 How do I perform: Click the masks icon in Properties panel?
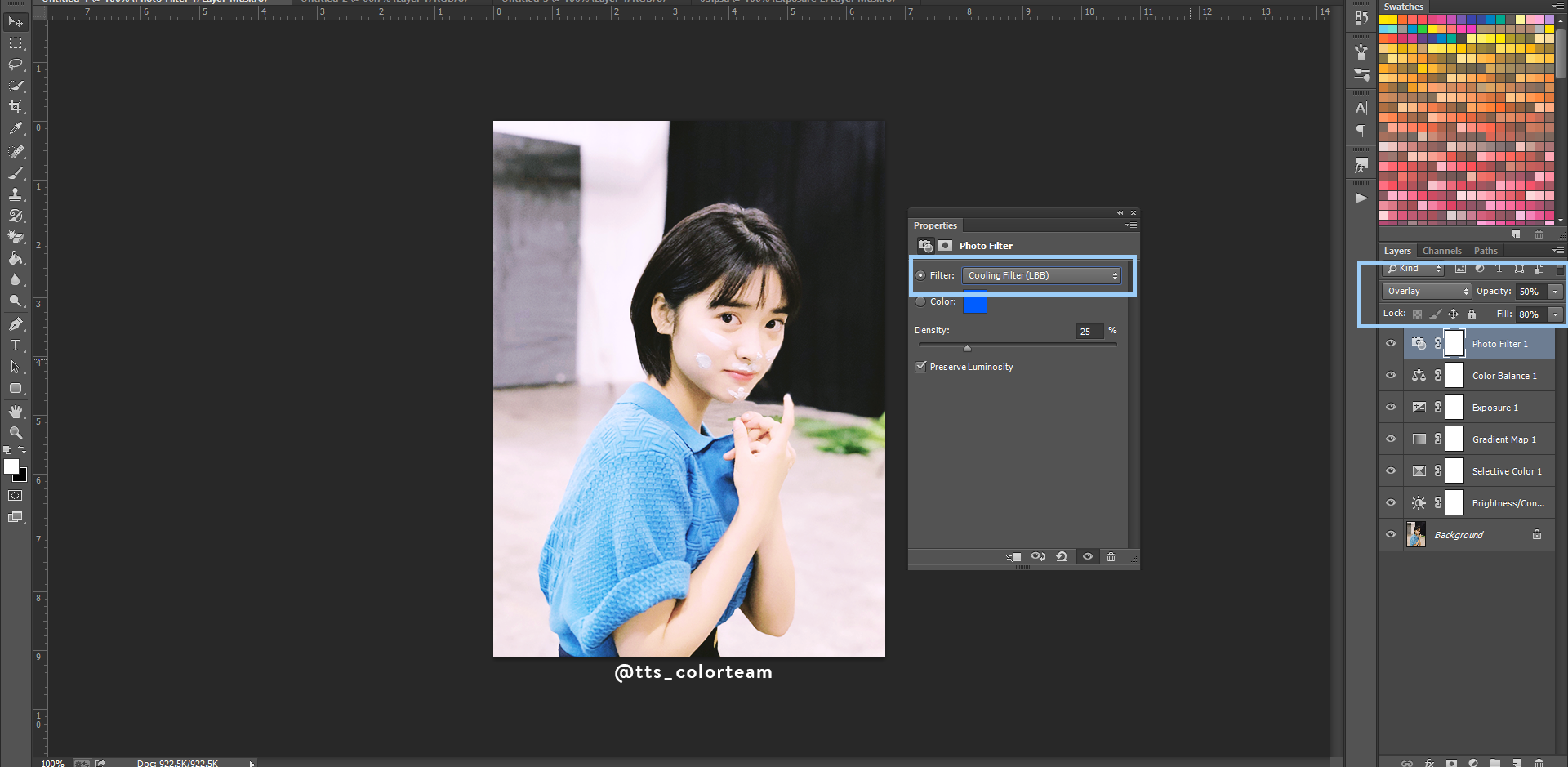(945, 245)
